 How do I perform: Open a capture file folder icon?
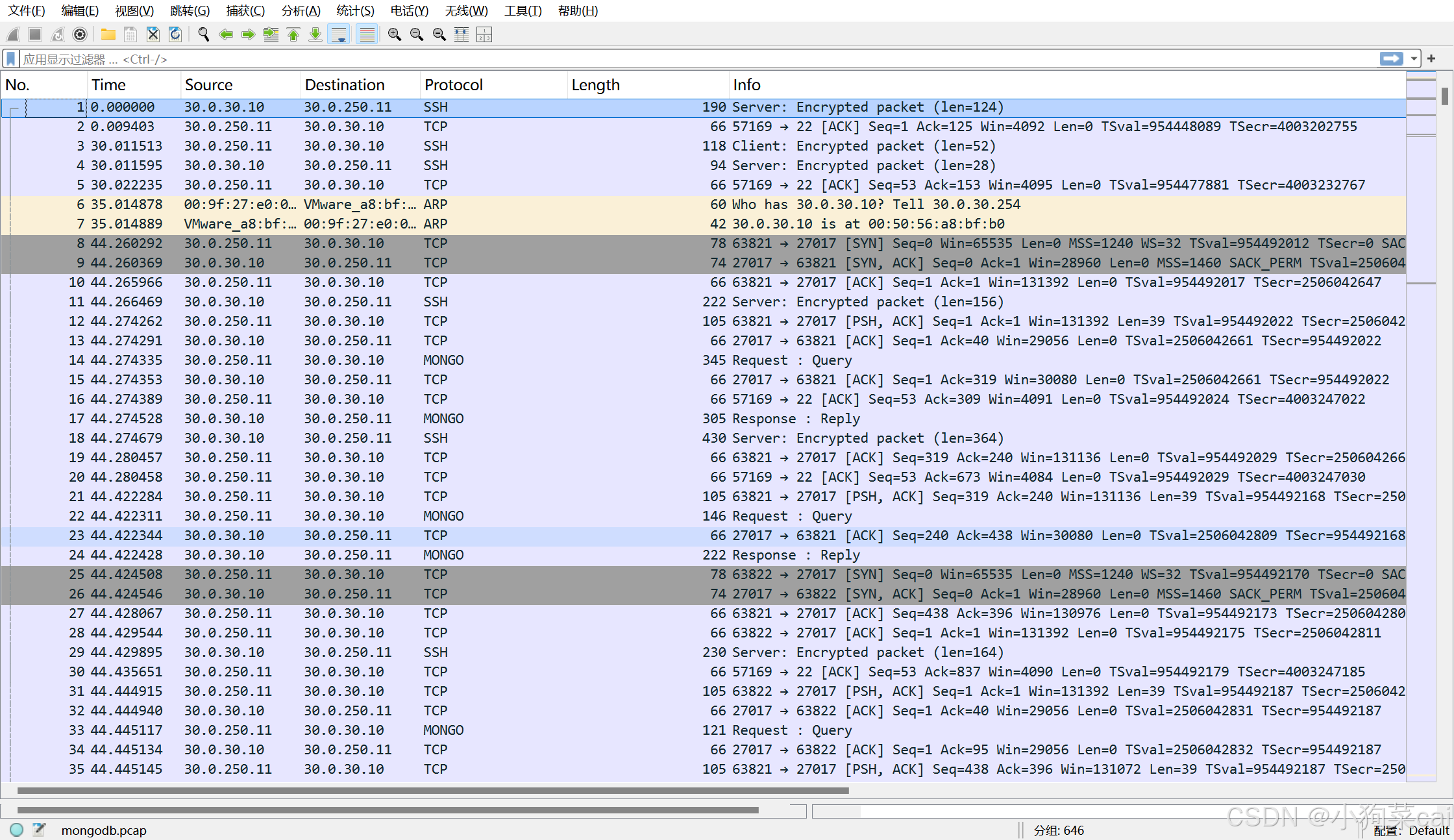pyautogui.click(x=108, y=34)
